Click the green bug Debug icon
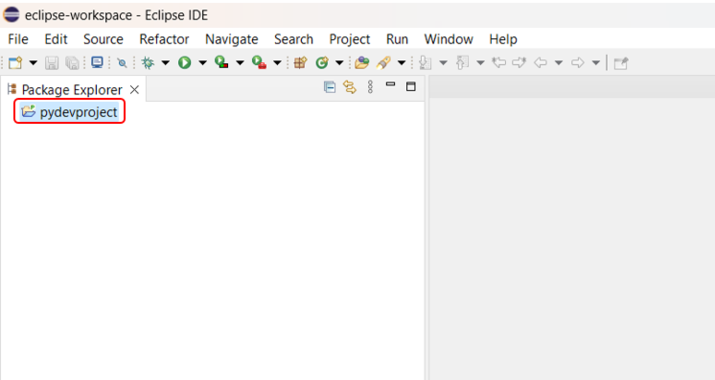Screen dimensions: 715x380 [148, 62]
